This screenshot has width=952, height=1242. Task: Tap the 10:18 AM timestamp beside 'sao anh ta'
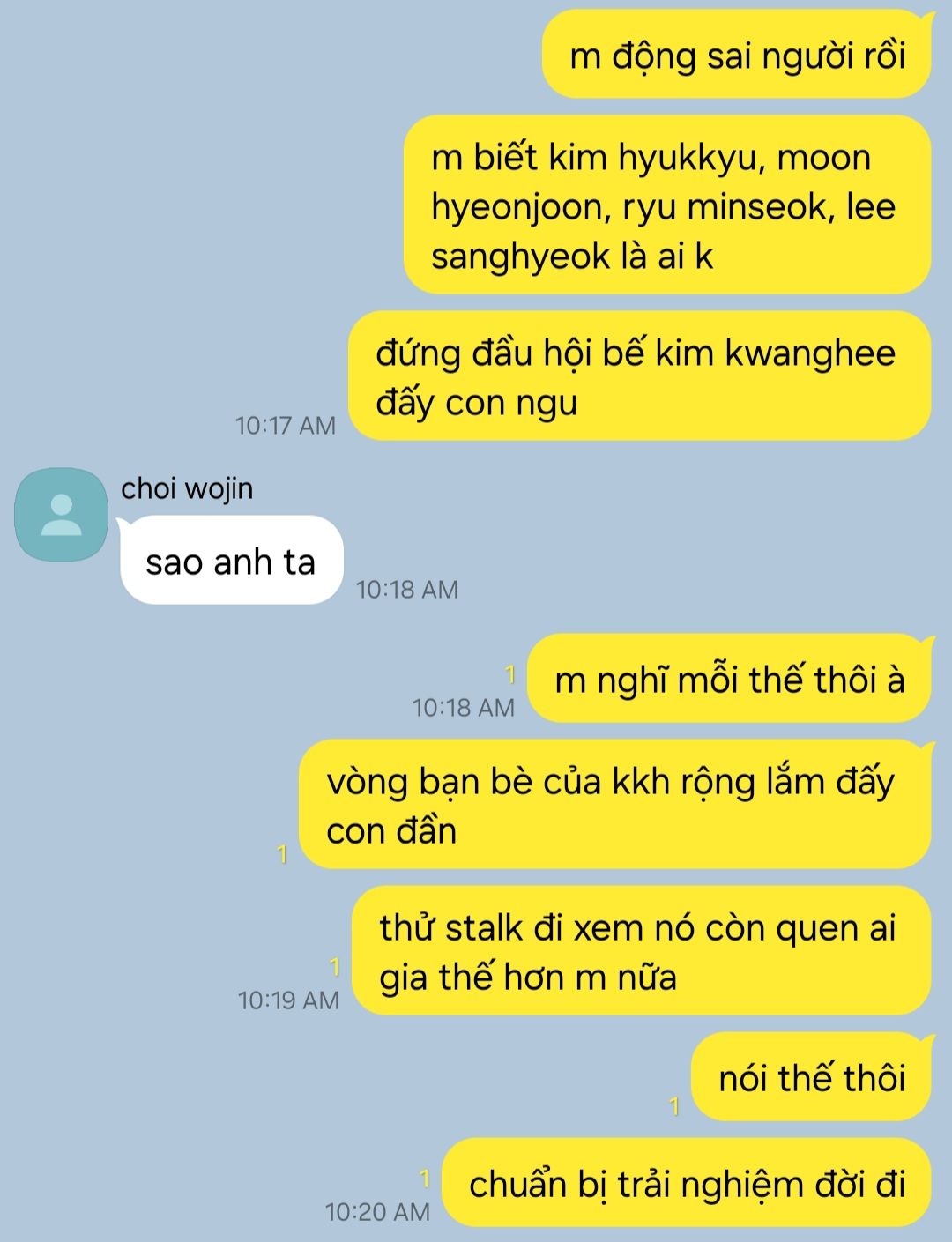point(407,590)
